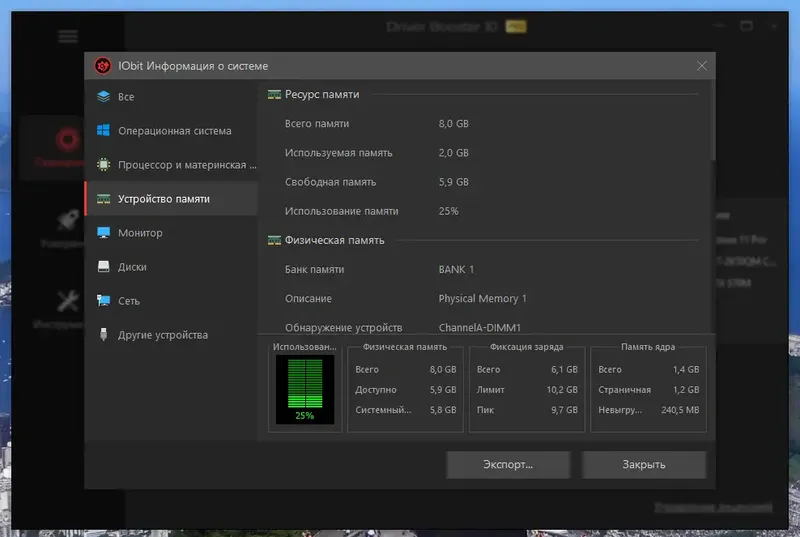Click the Пик 9,7 GB row
Viewport: 800px width, 537px height.
pos(527,410)
